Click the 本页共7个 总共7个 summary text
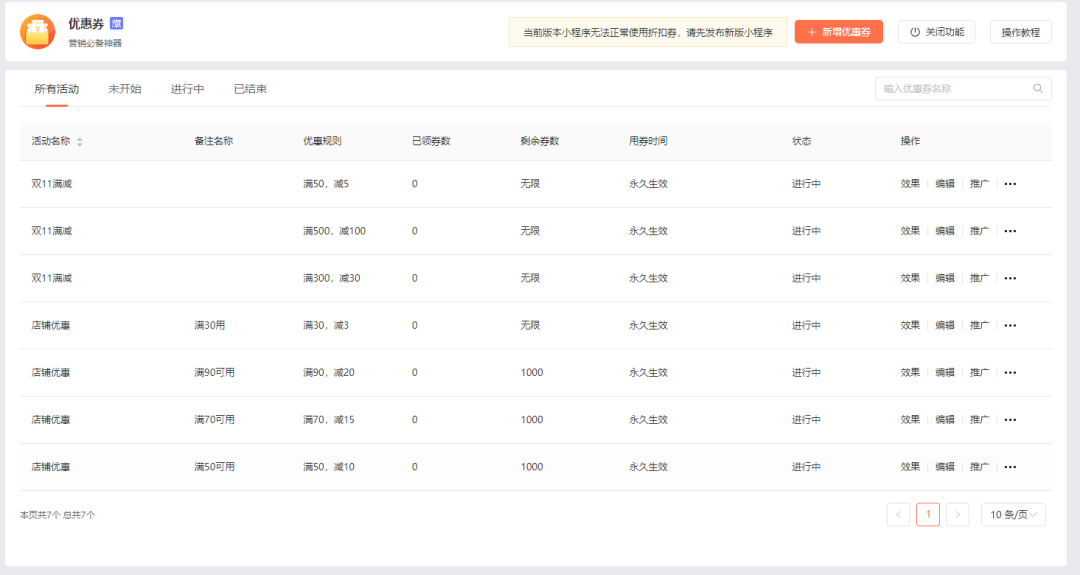The height and width of the screenshot is (575, 1080). coord(57,515)
